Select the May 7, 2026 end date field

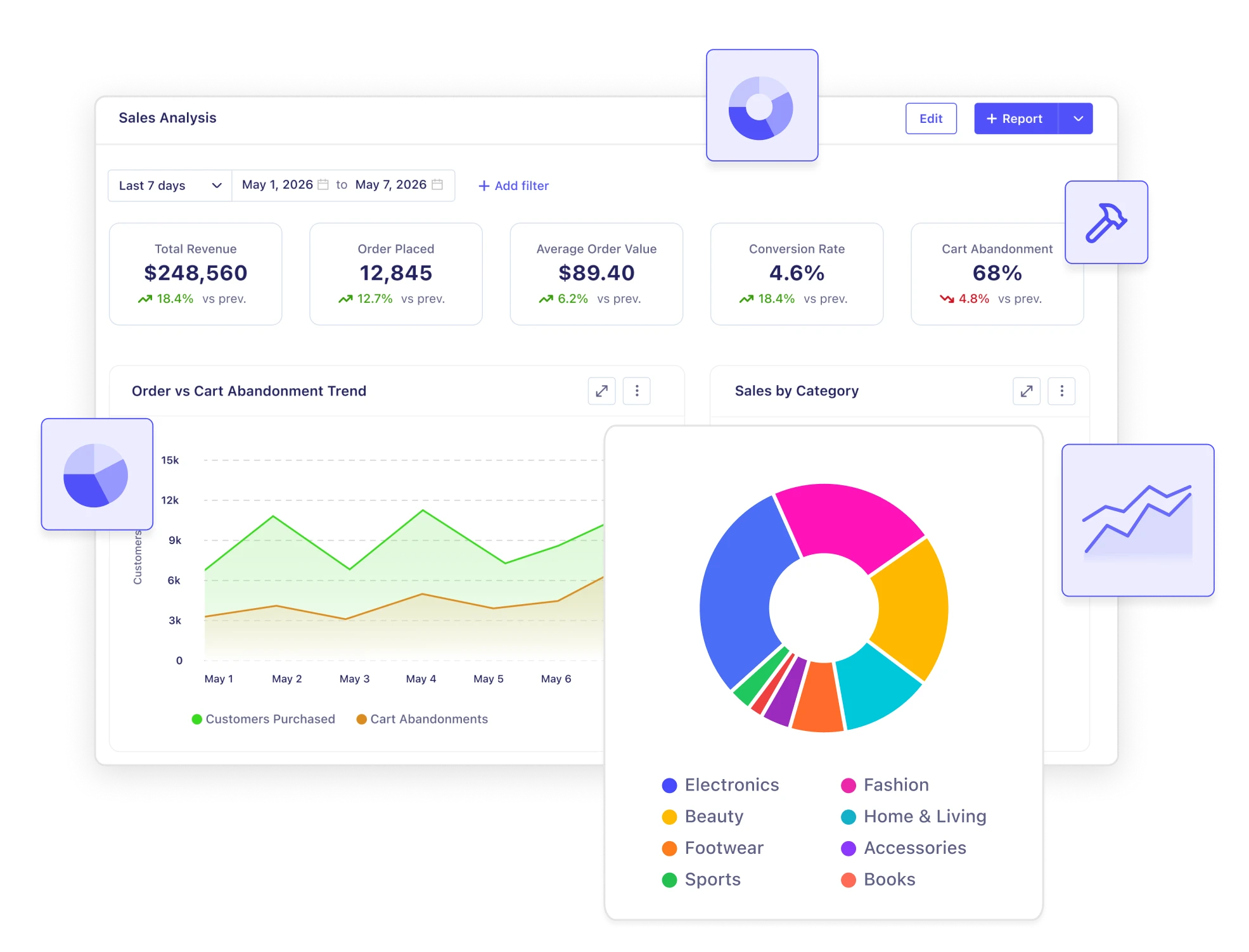pos(391,184)
